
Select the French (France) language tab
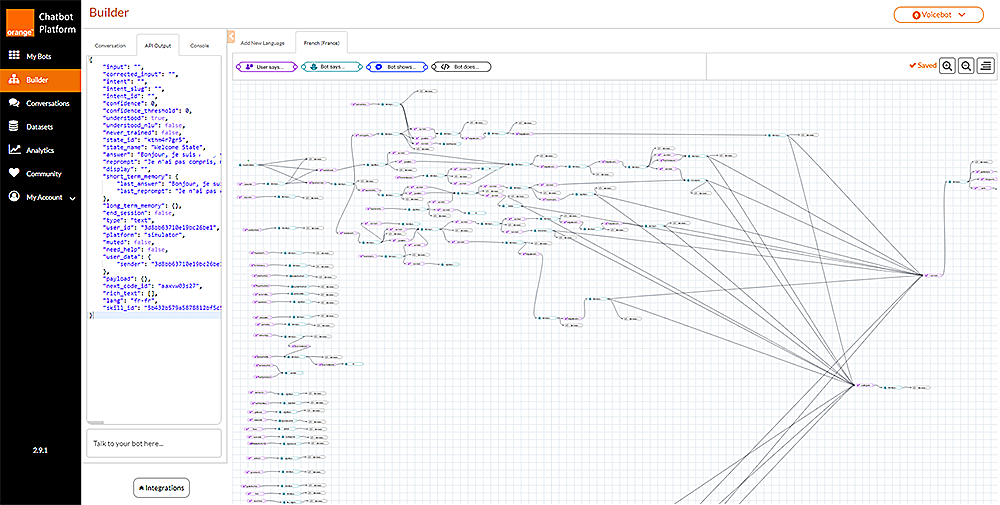(321, 44)
